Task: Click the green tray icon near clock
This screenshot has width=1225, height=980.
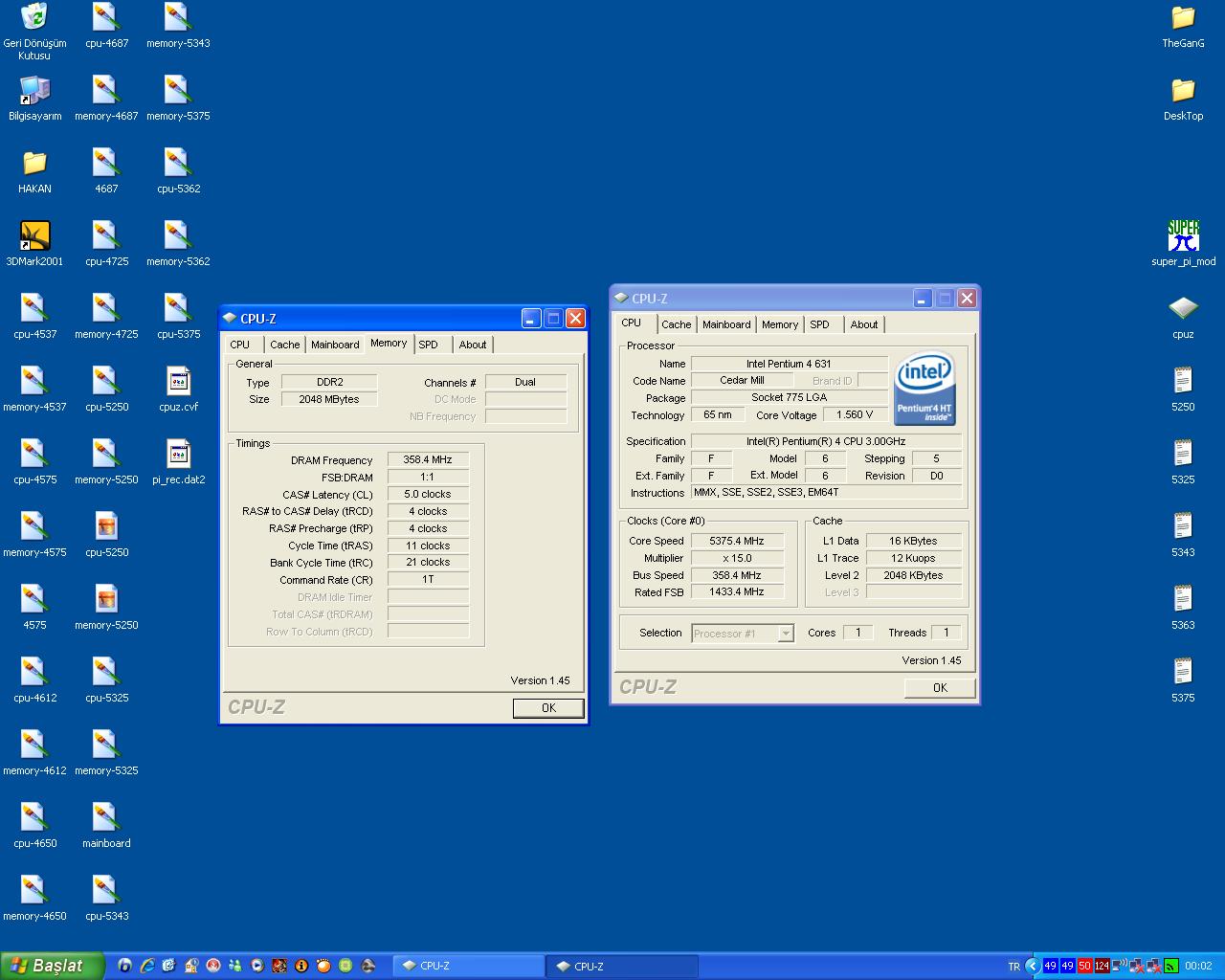Action: point(1170,966)
